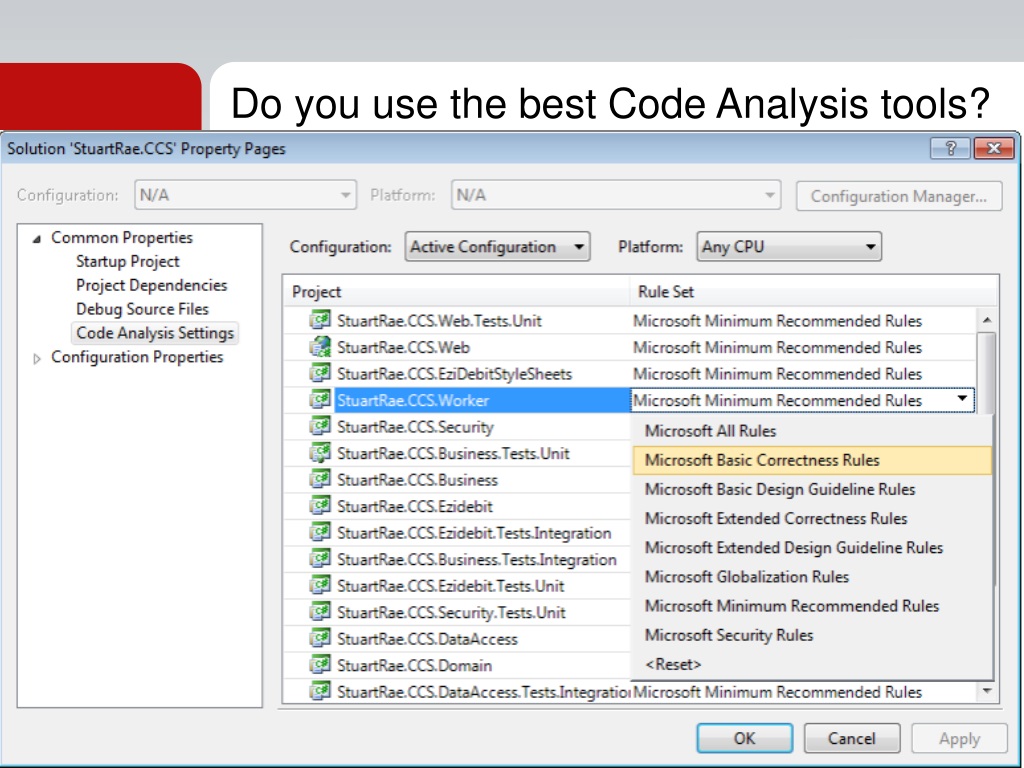Viewport: 1024px width, 768px height.
Task: Click the StuartRae.CCS.EziDebitStyleSheets project icon
Action: (320, 373)
